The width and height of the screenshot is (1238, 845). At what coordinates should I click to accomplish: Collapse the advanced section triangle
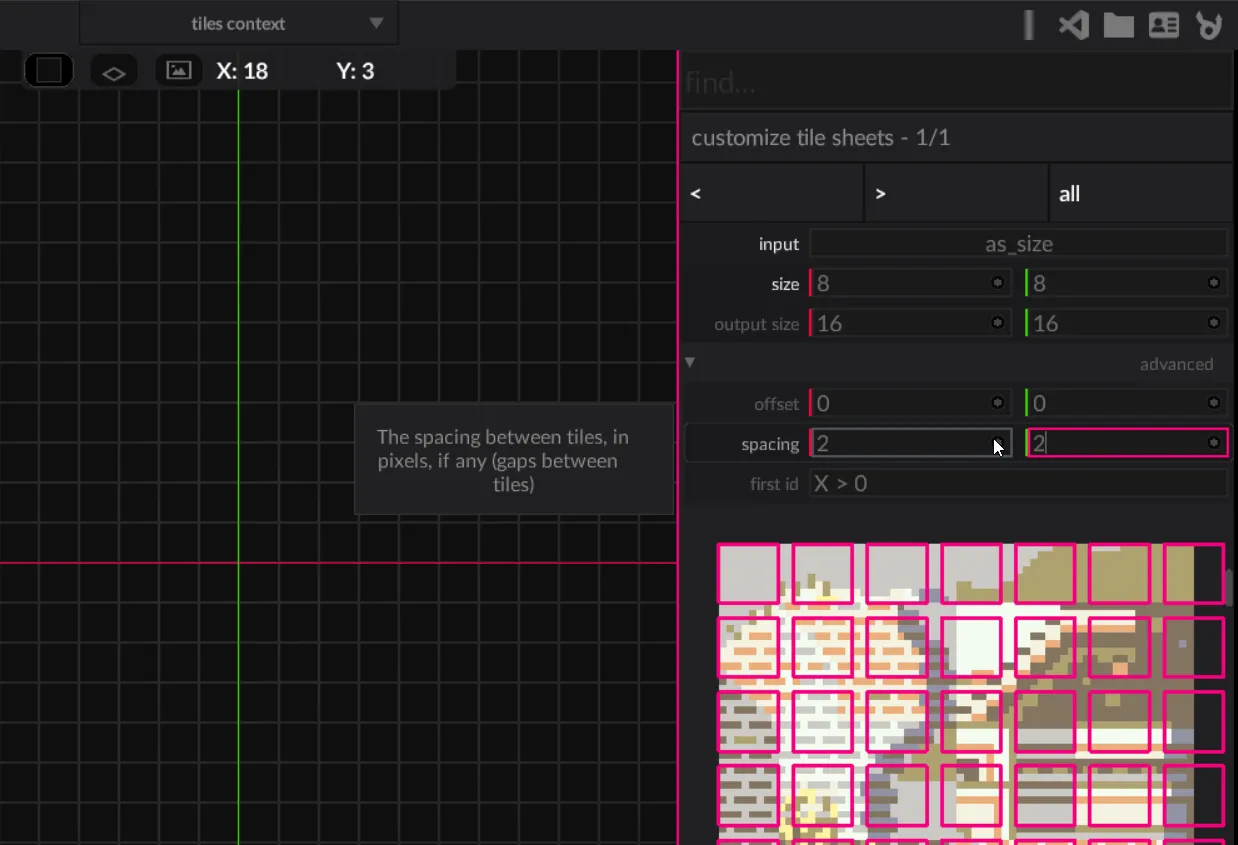[690, 363]
